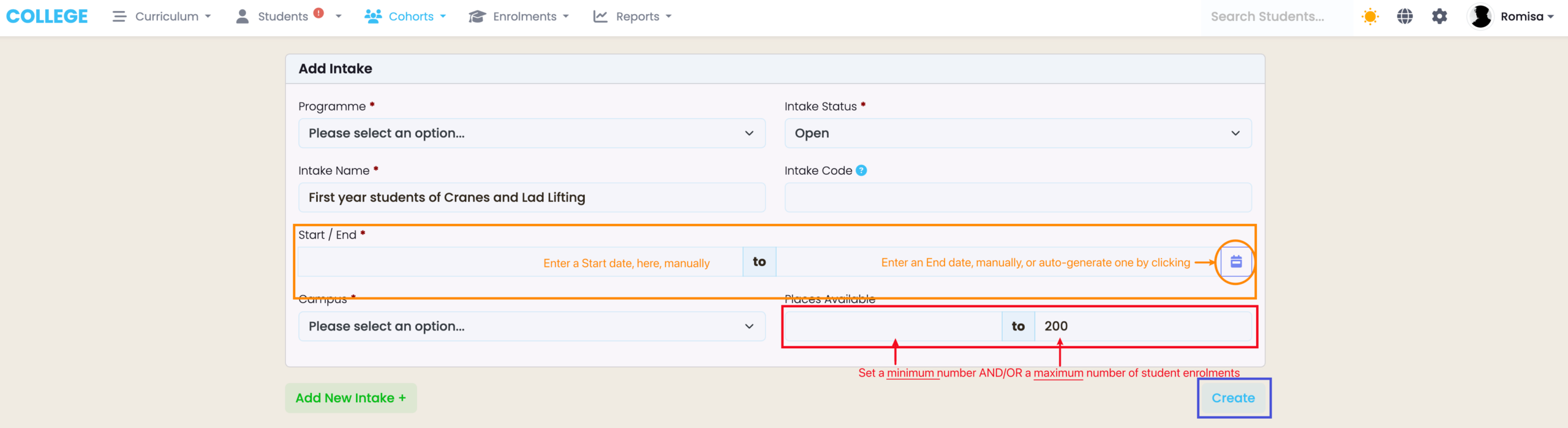Open the settings gear icon
This screenshot has height=428, width=1568.
(x=1439, y=17)
